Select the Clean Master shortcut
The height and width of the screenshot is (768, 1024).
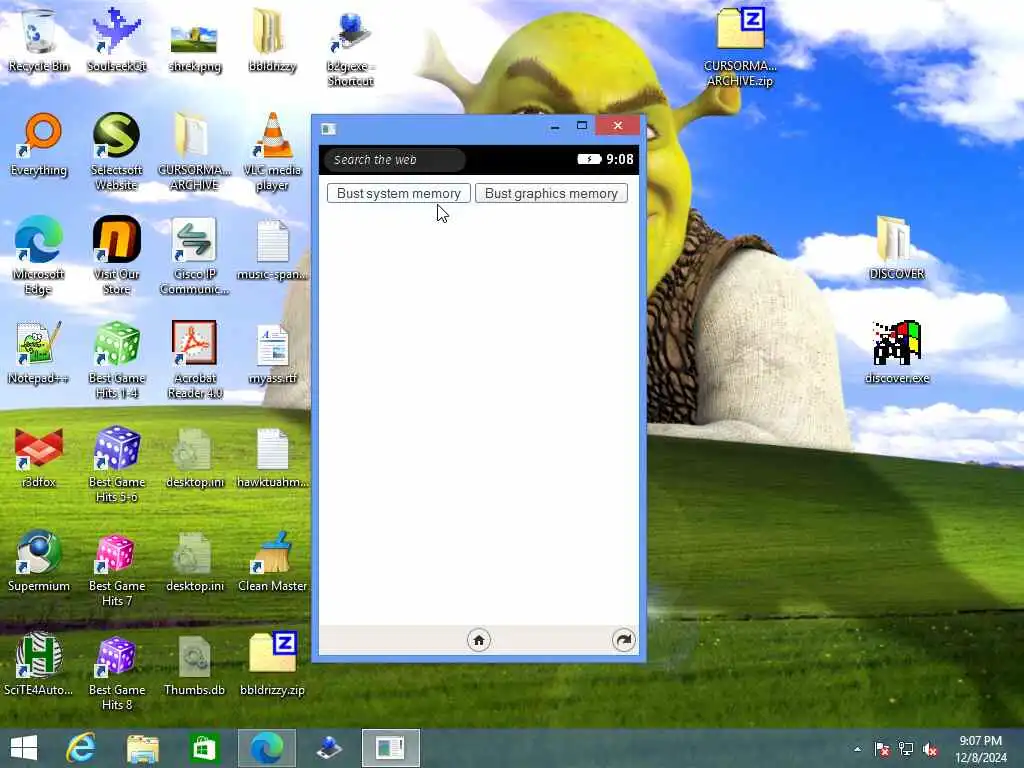coord(272,562)
